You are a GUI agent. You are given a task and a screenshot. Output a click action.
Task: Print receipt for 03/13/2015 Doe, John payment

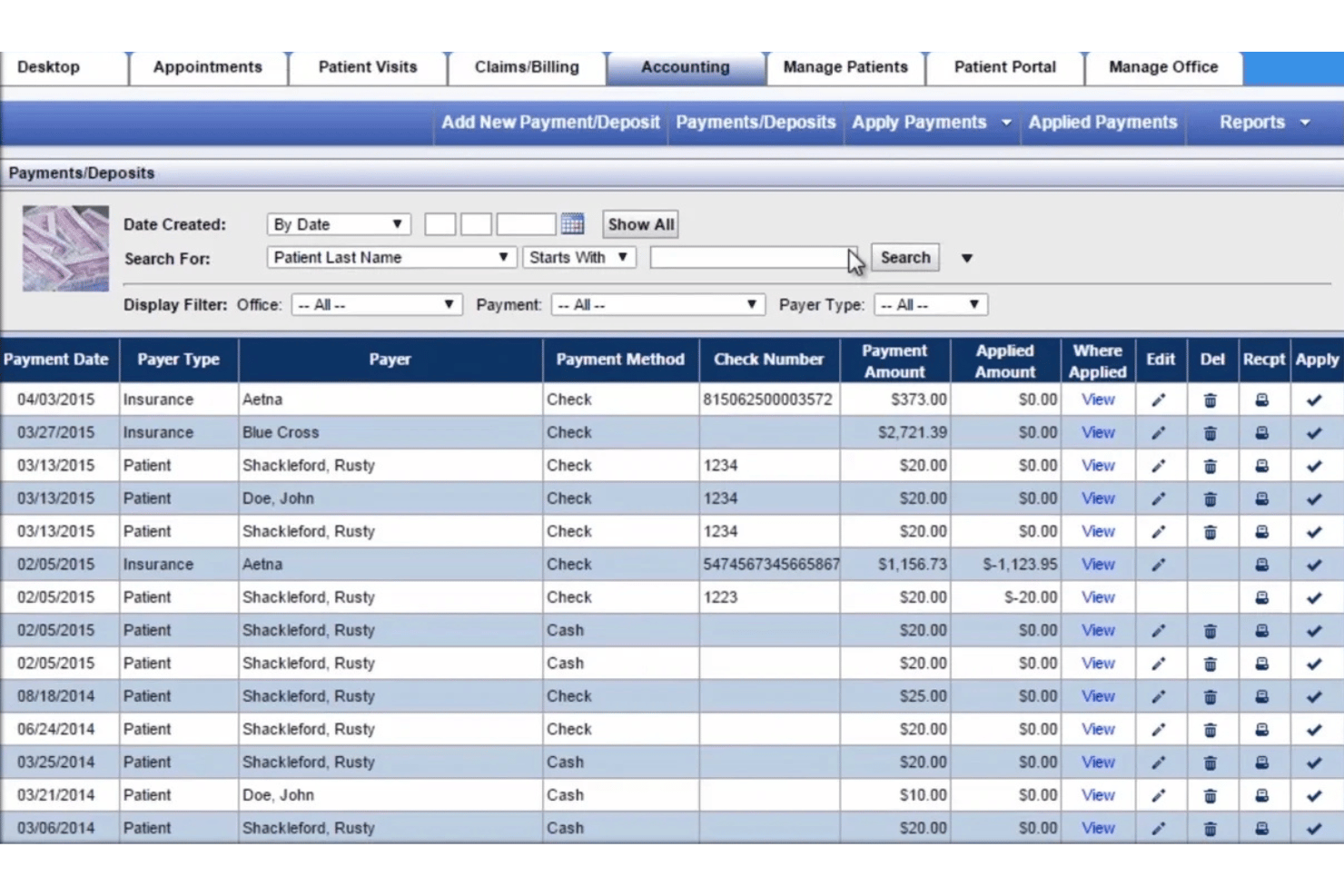(1262, 499)
